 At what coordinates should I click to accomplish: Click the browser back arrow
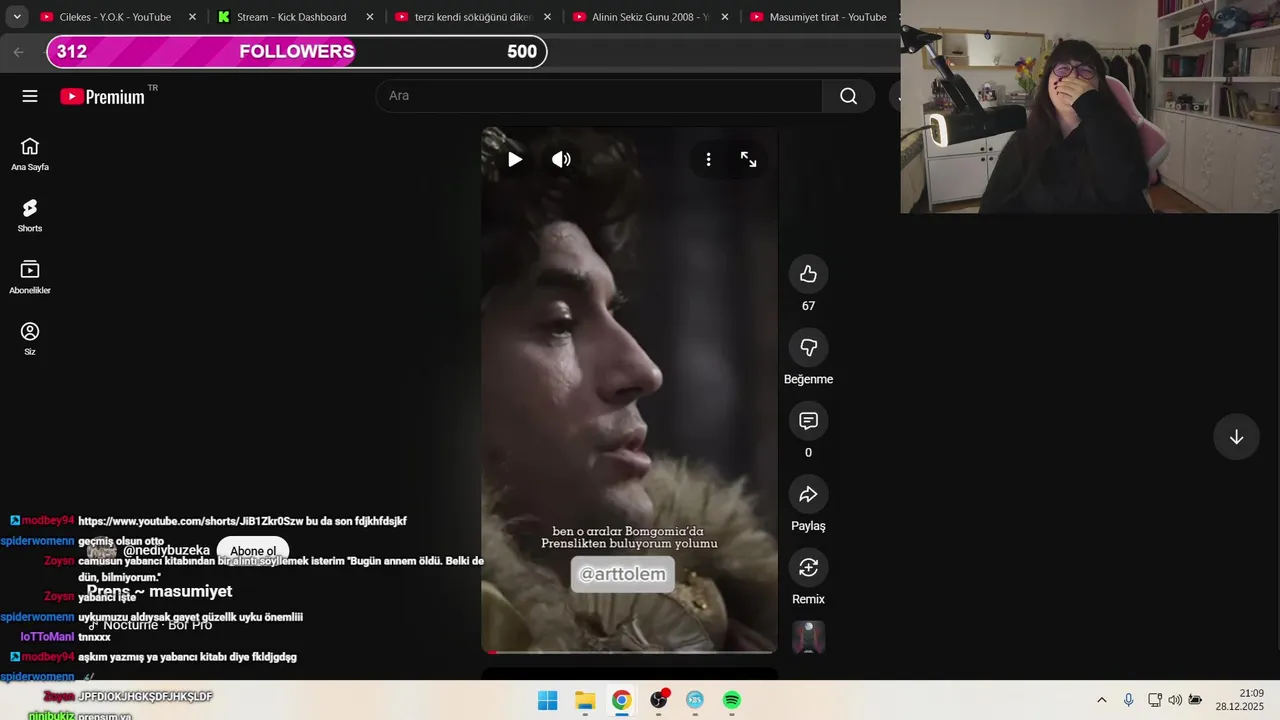[x=18, y=52]
